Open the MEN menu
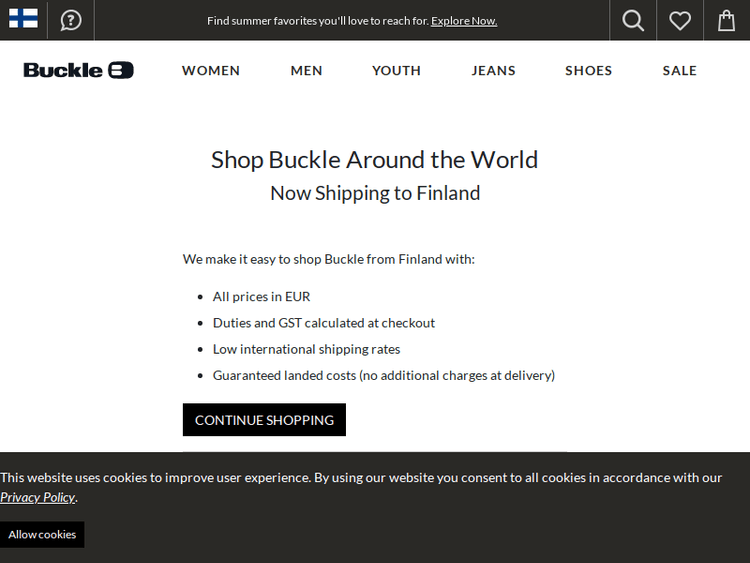750x563 pixels. (x=306, y=70)
